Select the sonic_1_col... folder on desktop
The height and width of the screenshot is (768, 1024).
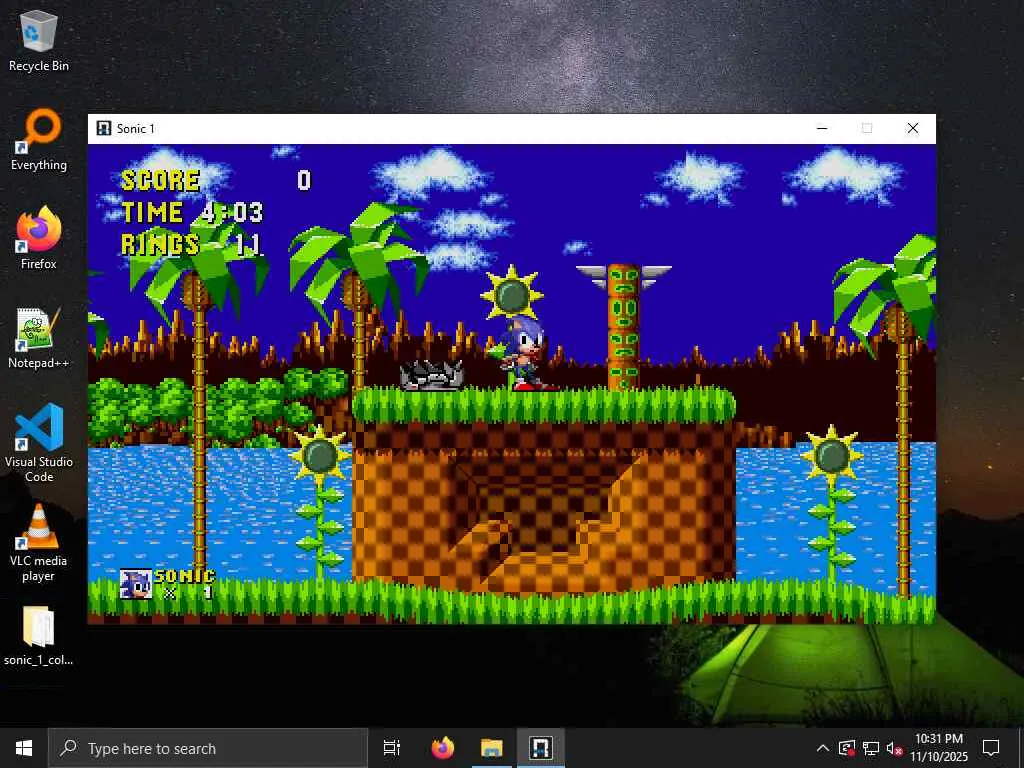pyautogui.click(x=39, y=636)
